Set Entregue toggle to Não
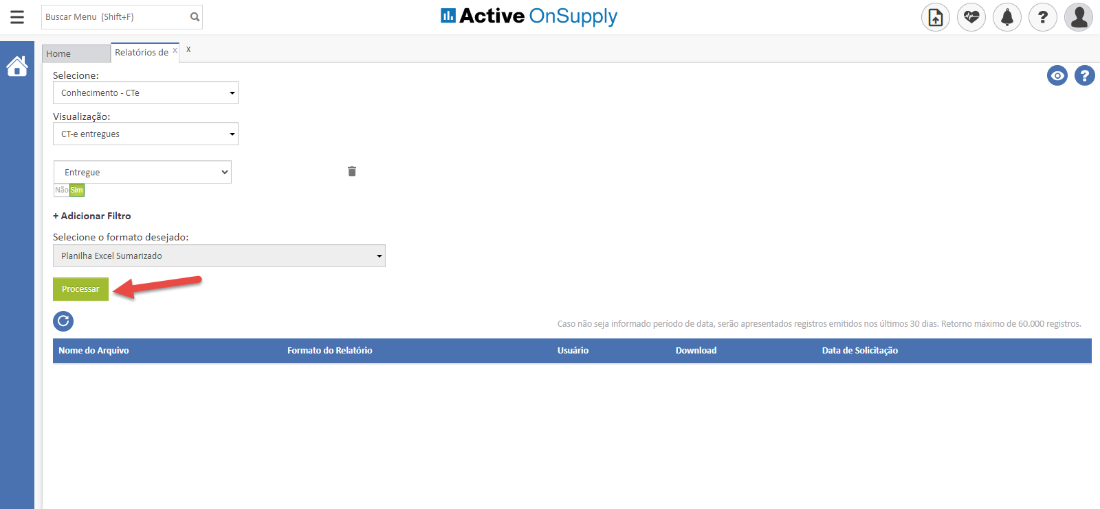This screenshot has width=1100, height=509. pyautogui.click(x=61, y=190)
